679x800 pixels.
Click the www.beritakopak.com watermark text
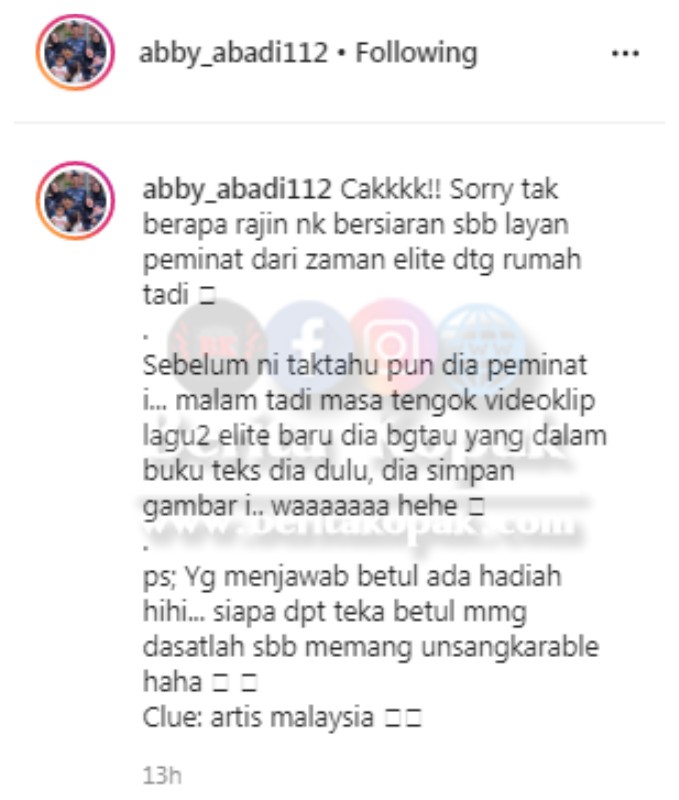[361, 524]
